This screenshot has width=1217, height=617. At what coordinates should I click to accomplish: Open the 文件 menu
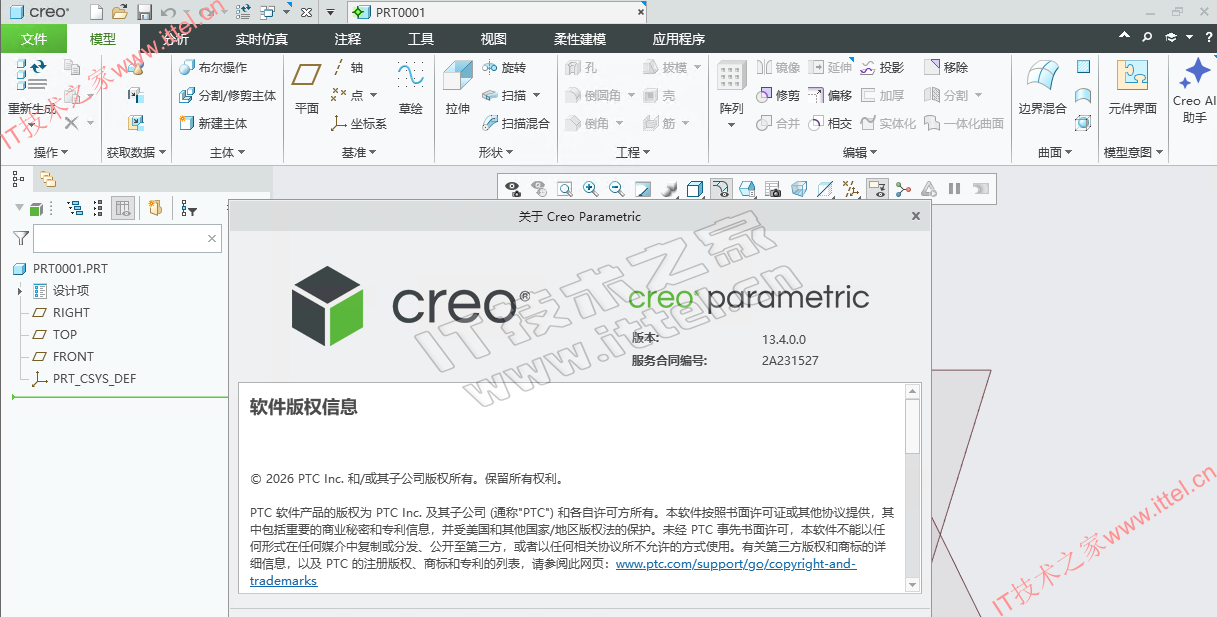pyautogui.click(x=34, y=39)
